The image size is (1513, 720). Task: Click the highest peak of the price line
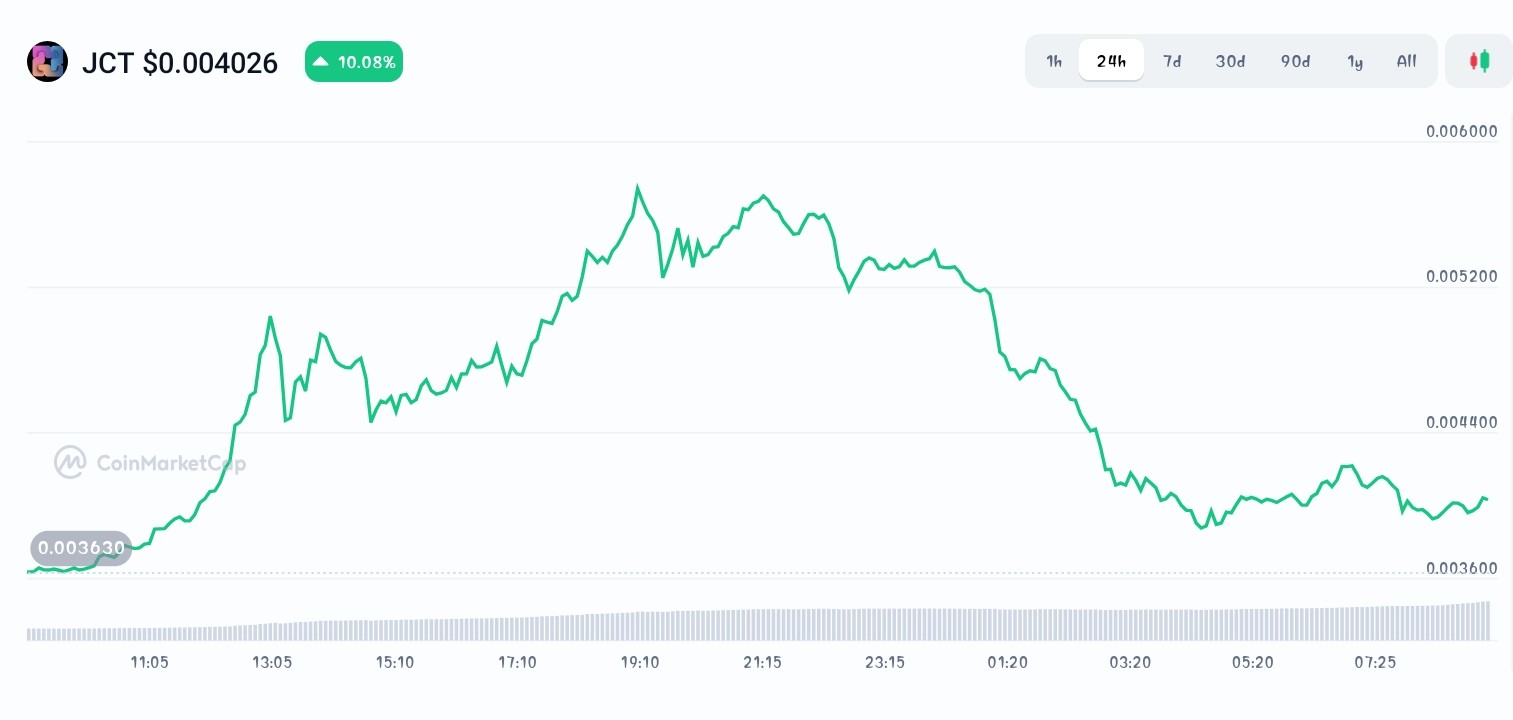[x=638, y=187]
